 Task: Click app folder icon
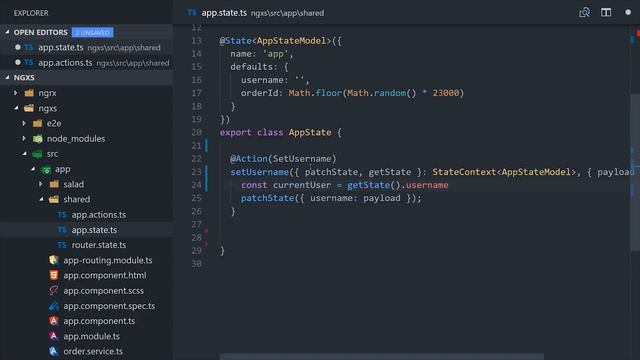point(46,169)
